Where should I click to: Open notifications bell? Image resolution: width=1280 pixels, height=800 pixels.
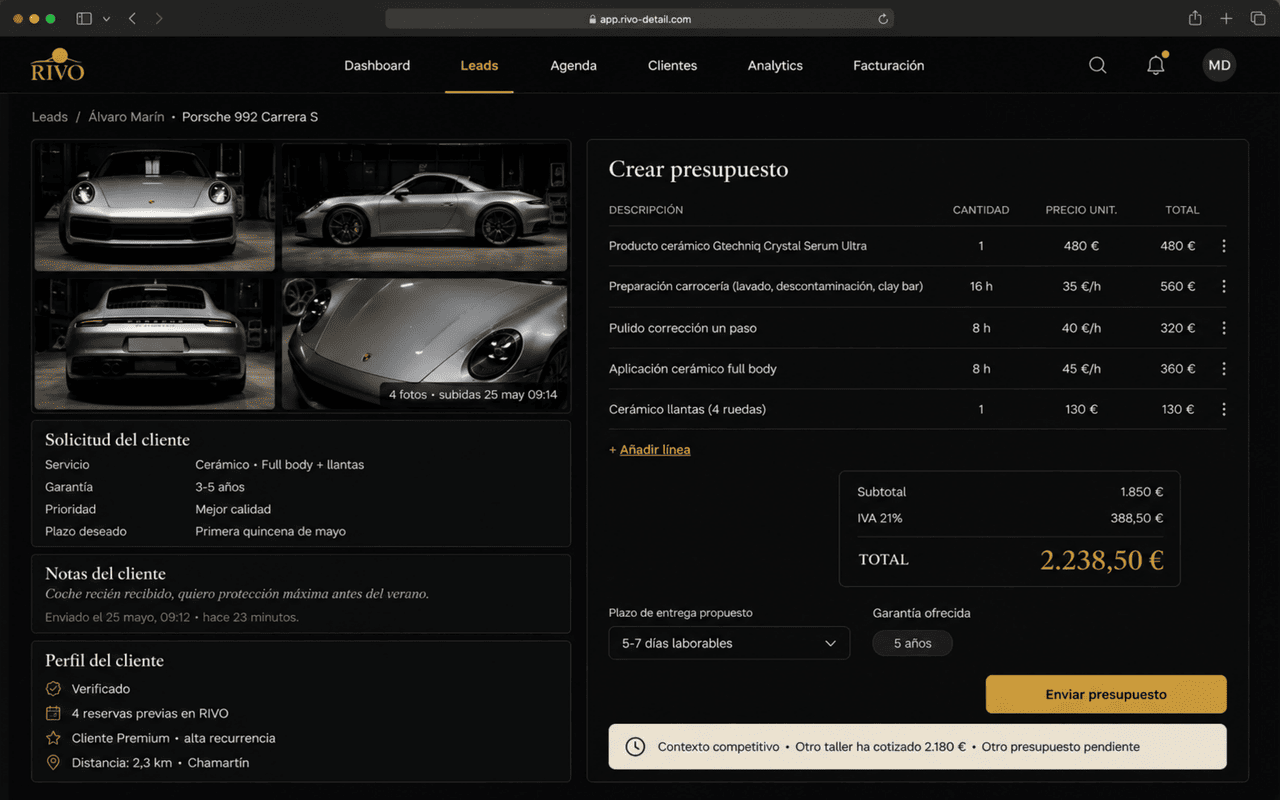coord(1156,65)
